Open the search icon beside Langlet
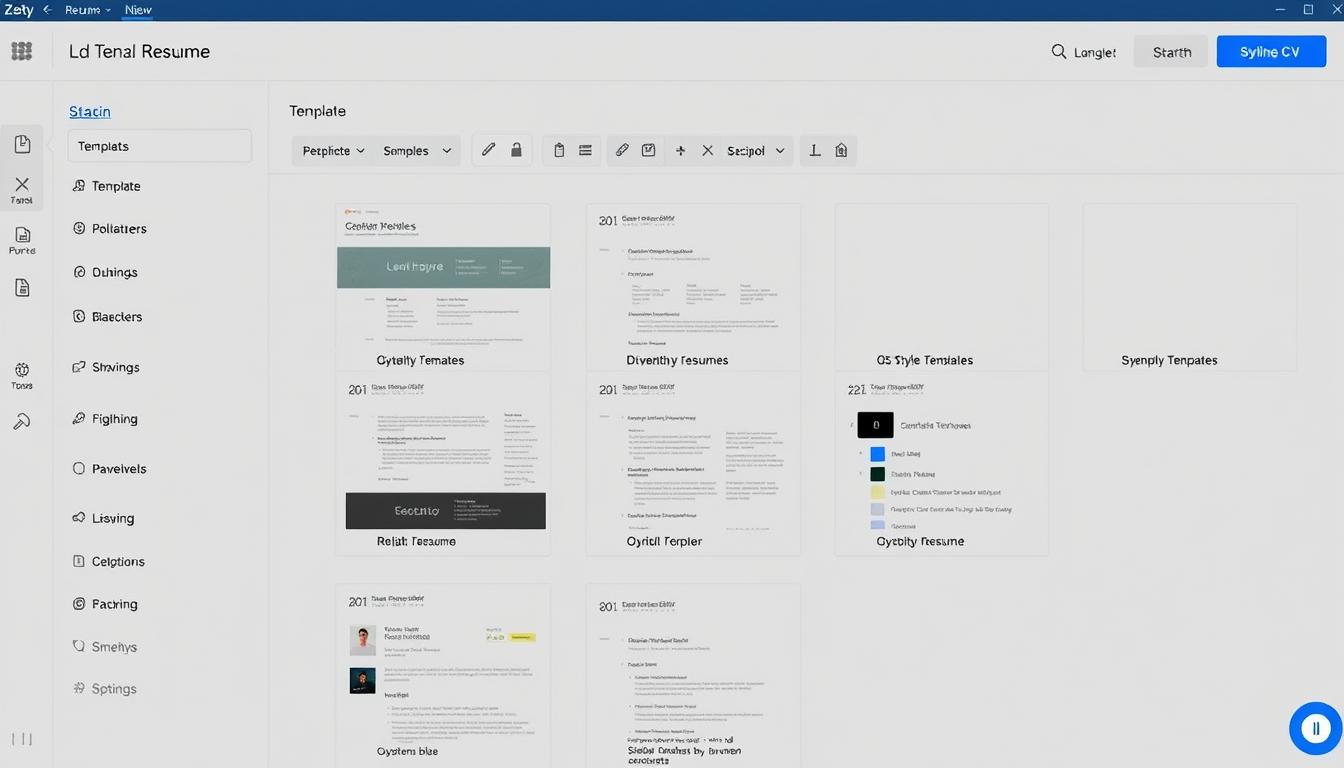The height and width of the screenshot is (768, 1344). (1057, 50)
